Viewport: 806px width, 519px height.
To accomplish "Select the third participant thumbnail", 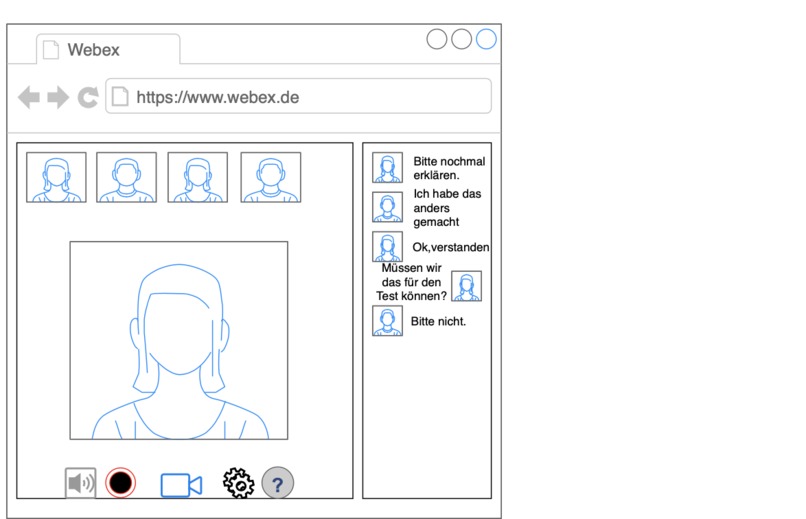I will (x=197, y=177).
